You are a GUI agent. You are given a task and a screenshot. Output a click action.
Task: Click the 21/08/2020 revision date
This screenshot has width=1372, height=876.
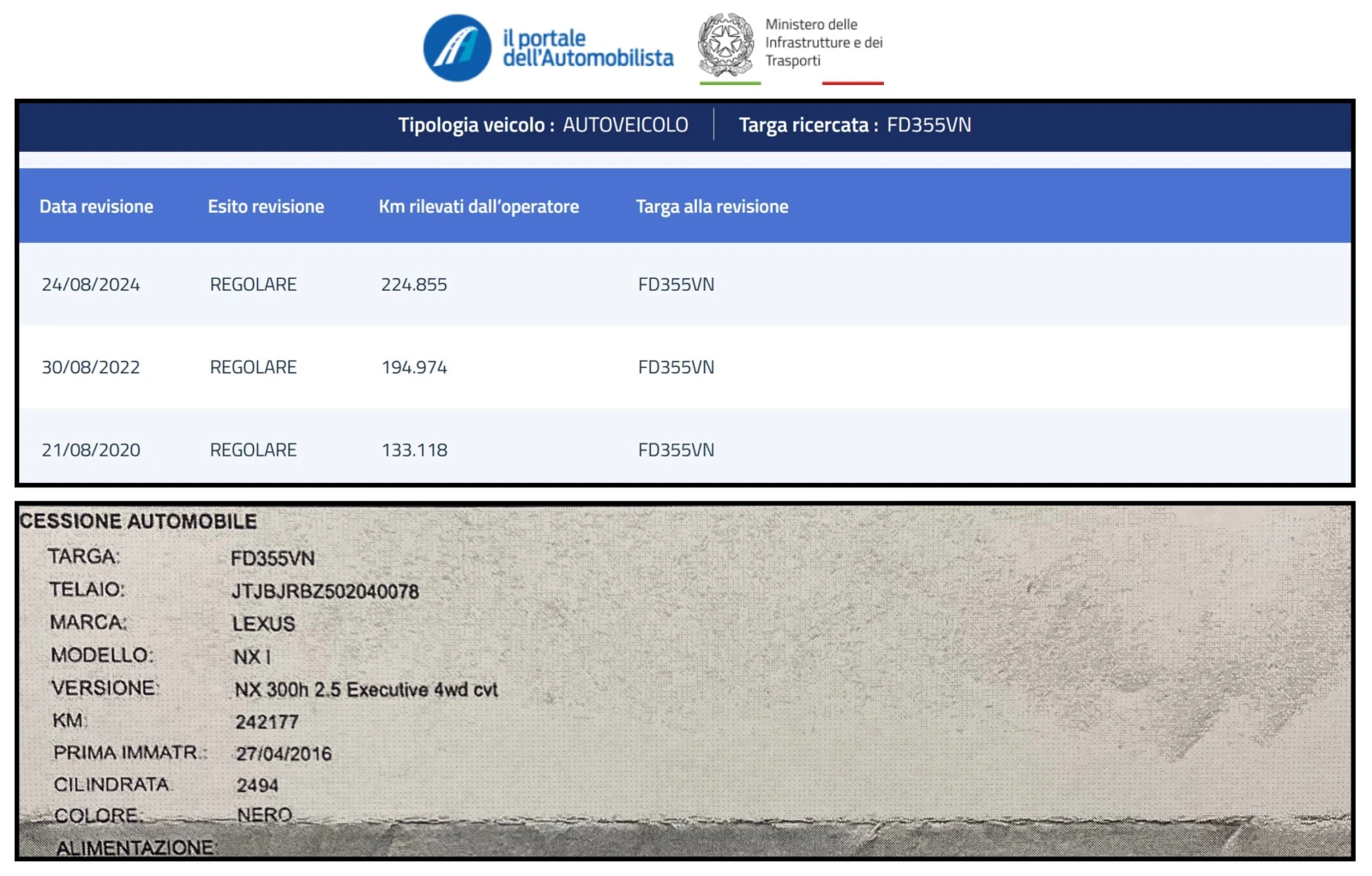point(91,450)
